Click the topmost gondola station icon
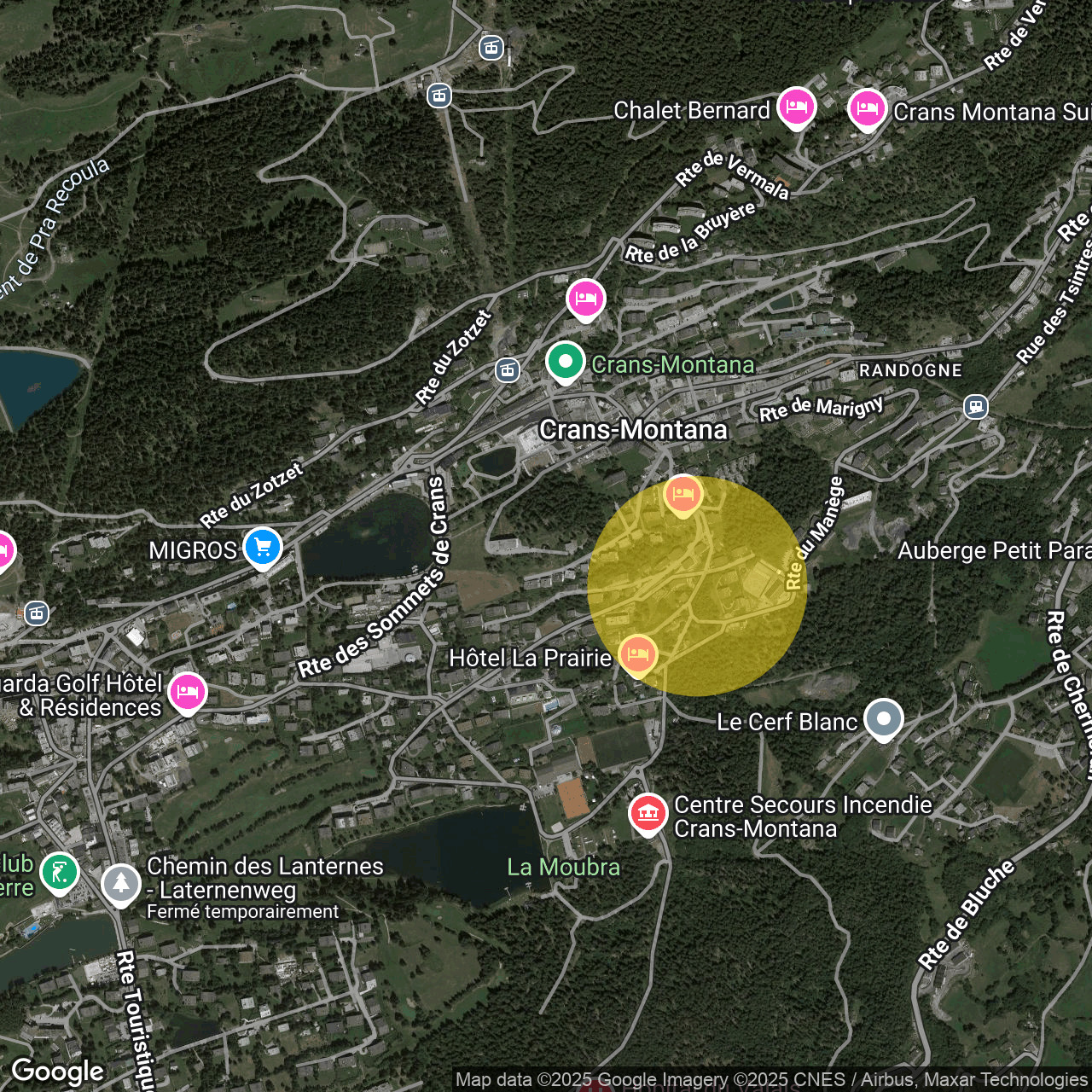This screenshot has width=1092, height=1092. coord(491,48)
